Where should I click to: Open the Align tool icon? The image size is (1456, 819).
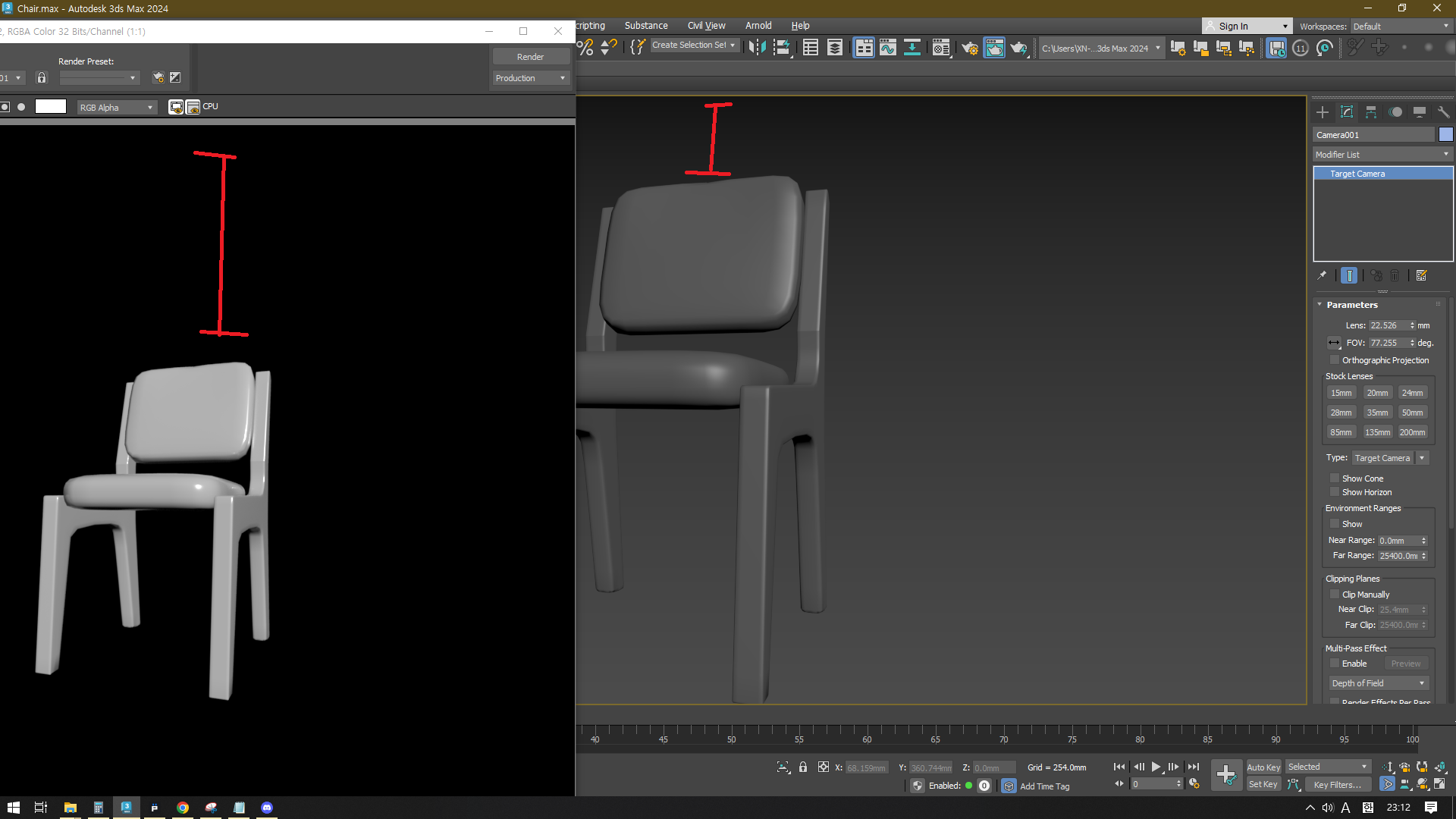coord(782,48)
